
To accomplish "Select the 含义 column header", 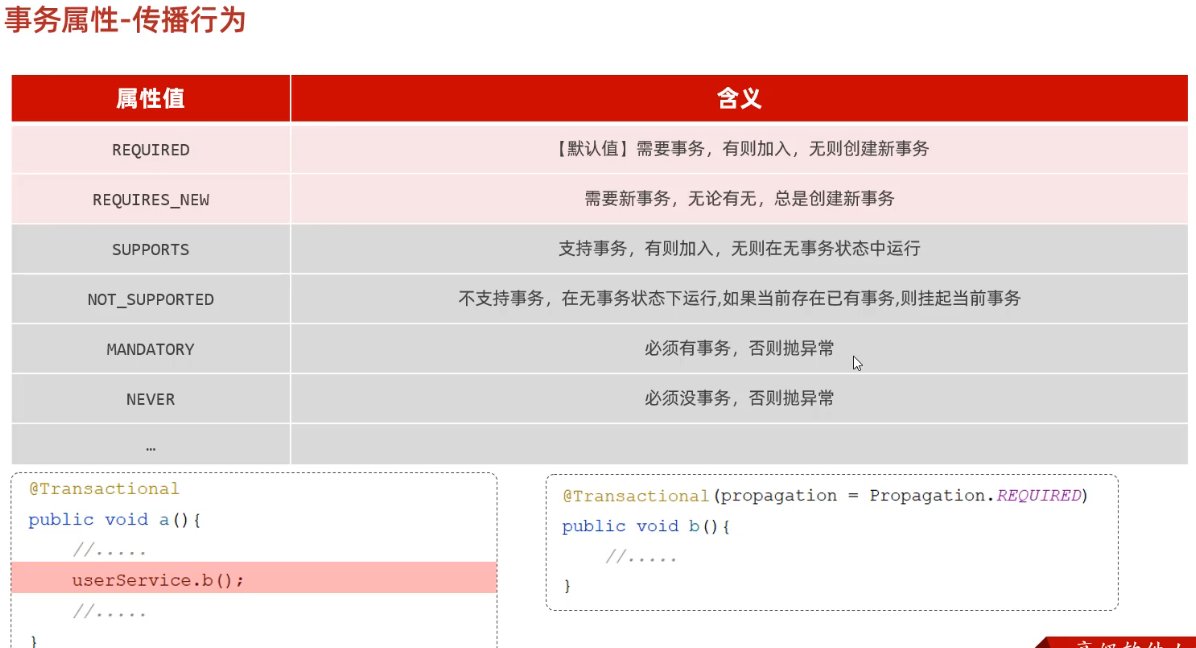I will coord(739,98).
